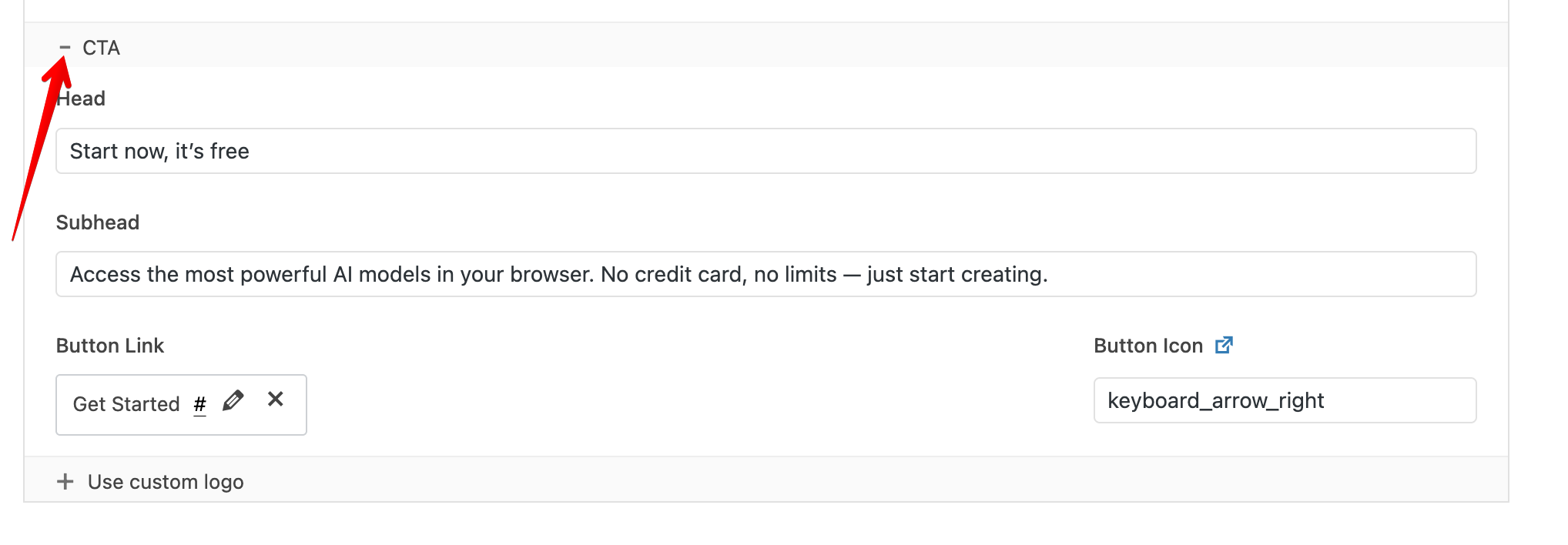Click the Button Icon label text
This screenshot has height=545, width=1568.
pos(1148,346)
